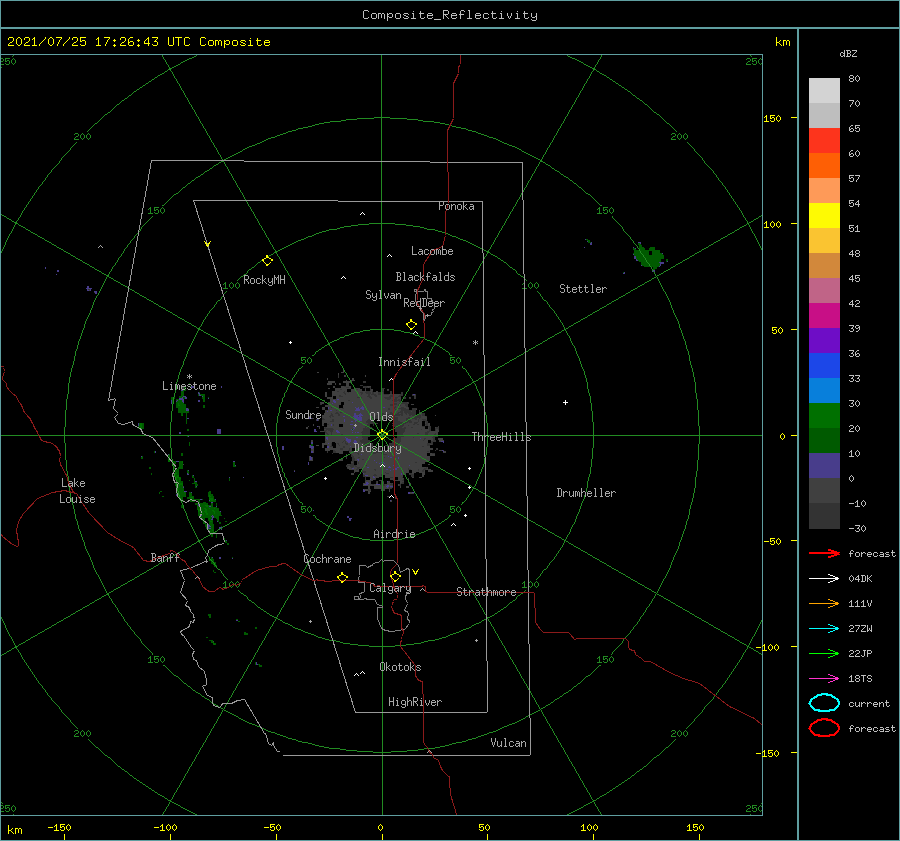Click the Vulcan label
This screenshot has height=841, width=900.
(x=508, y=743)
